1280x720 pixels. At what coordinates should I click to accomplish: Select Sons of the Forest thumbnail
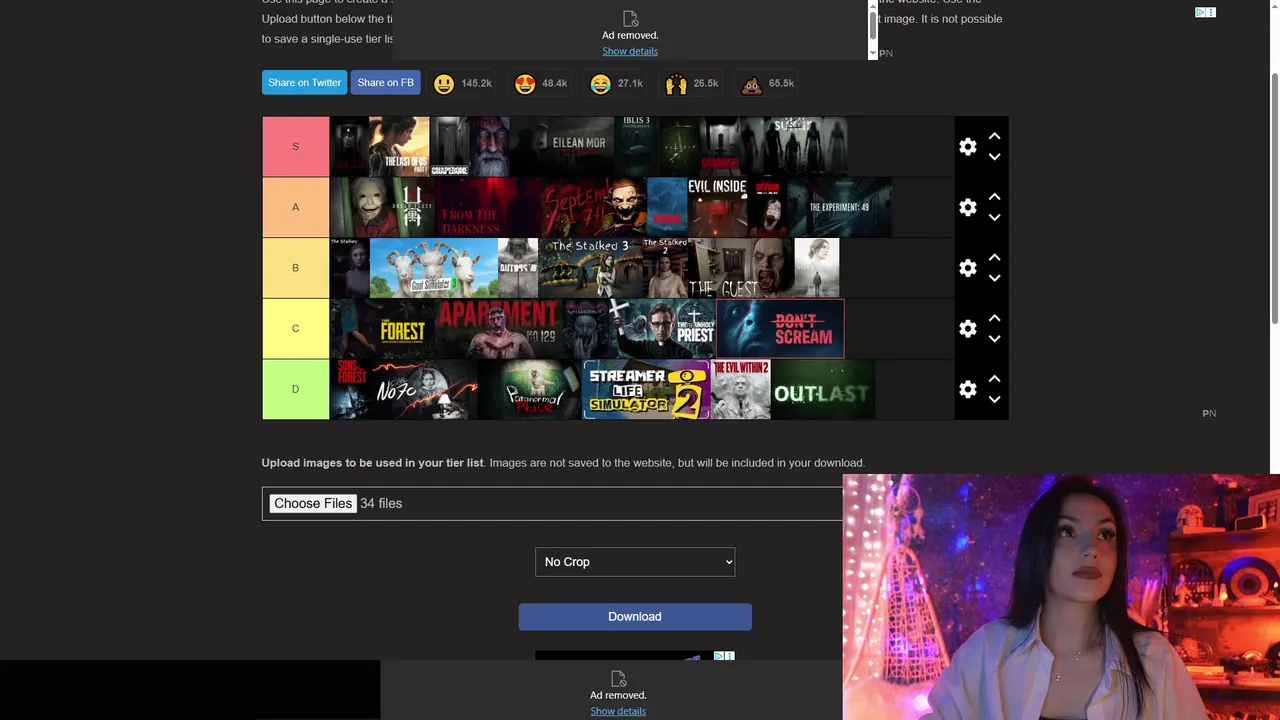coord(351,389)
